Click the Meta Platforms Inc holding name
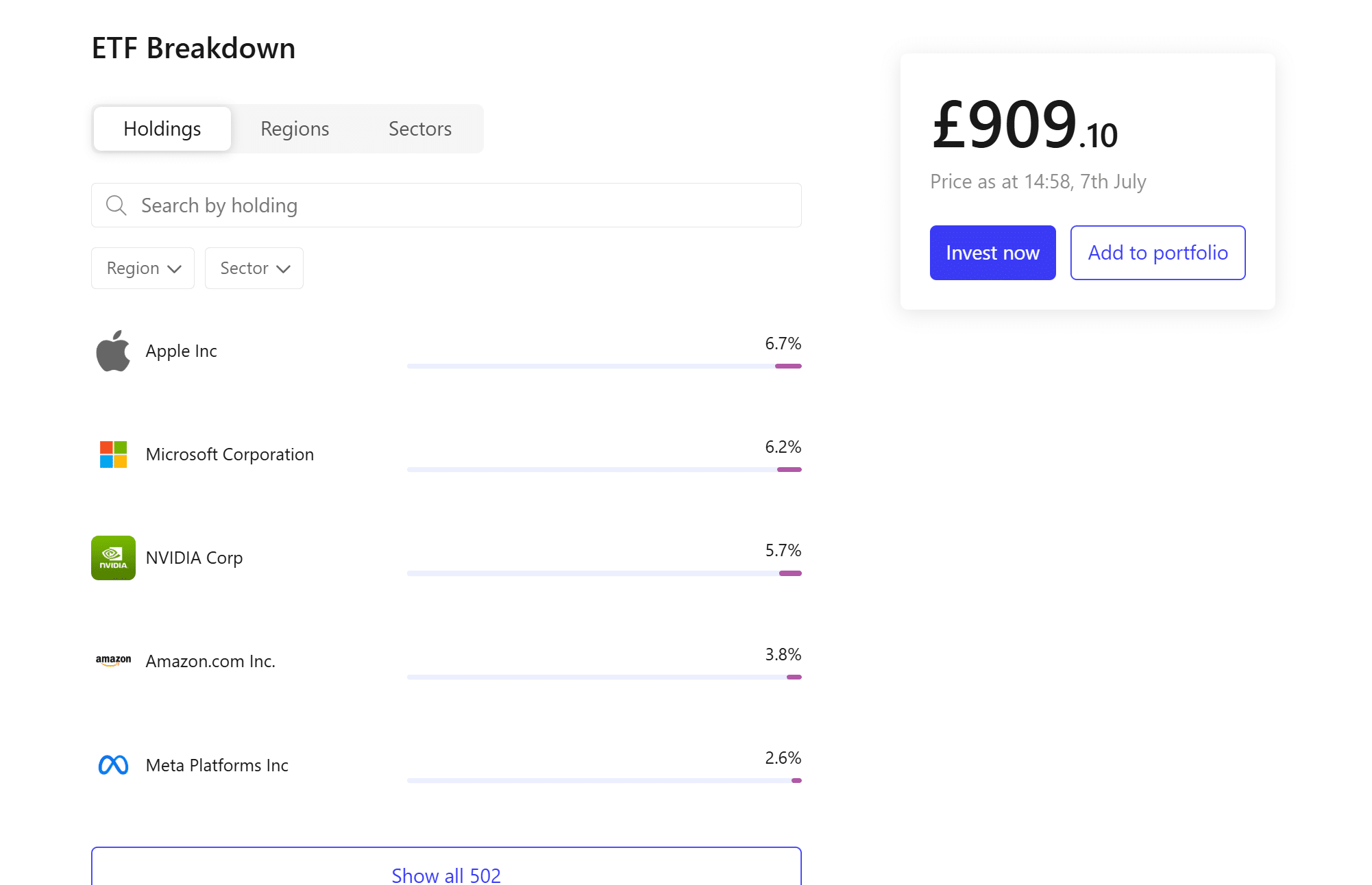The image size is (1372, 885). (x=217, y=764)
